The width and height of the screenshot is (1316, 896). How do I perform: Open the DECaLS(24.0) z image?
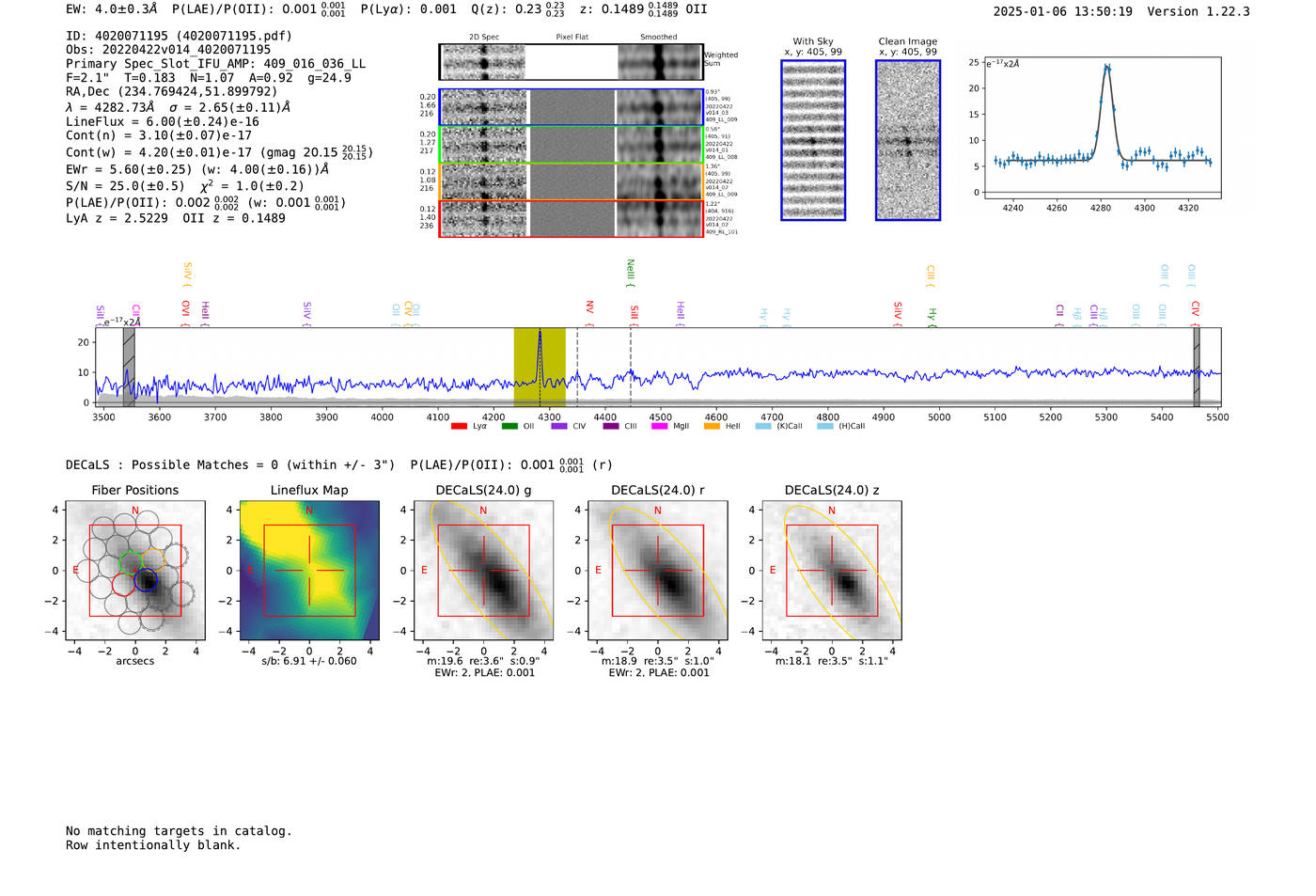click(x=832, y=570)
